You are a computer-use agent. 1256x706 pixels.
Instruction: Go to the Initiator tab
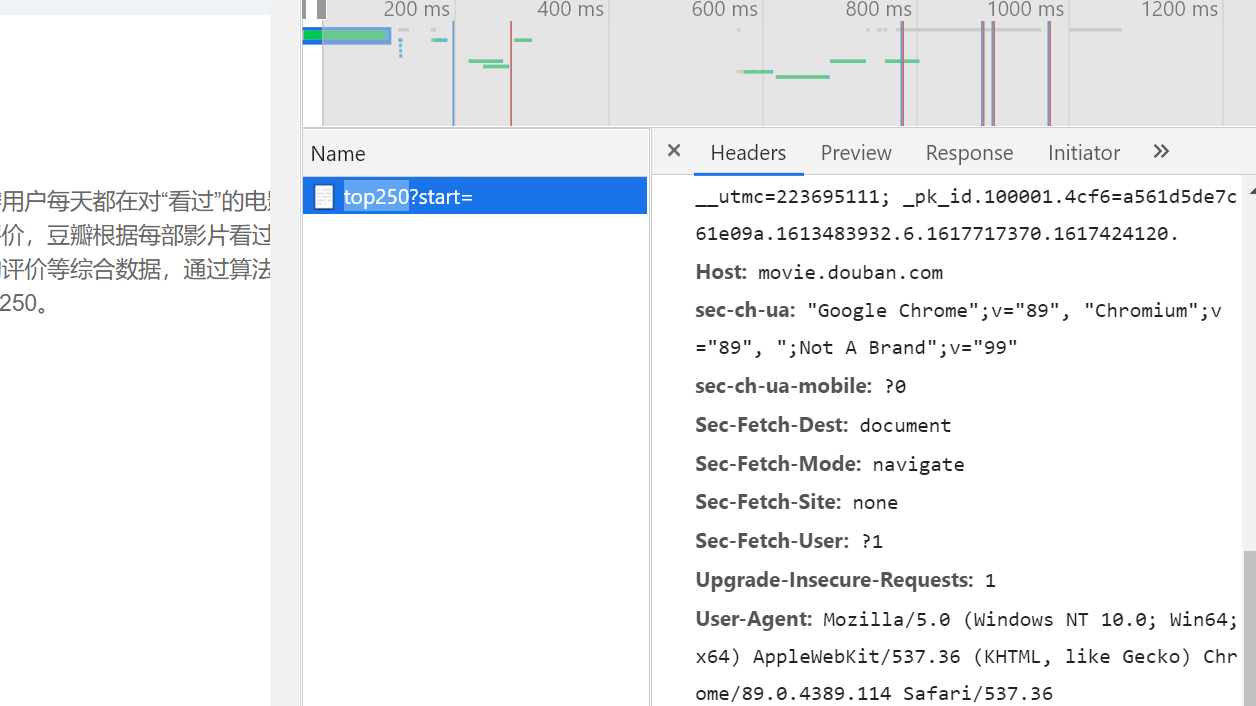1084,153
